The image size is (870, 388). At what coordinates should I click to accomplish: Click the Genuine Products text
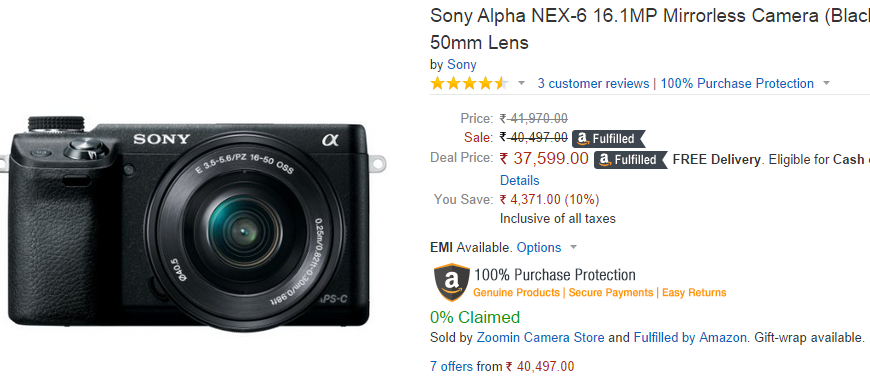516,293
